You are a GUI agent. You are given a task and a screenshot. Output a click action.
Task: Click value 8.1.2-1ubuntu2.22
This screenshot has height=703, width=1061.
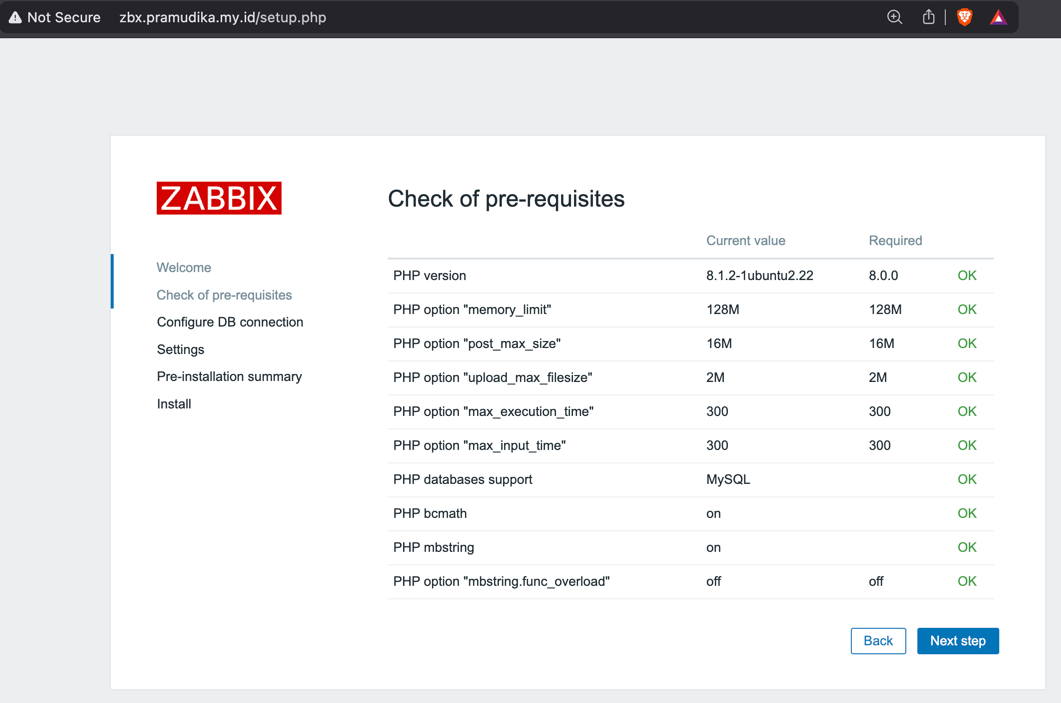(760, 275)
